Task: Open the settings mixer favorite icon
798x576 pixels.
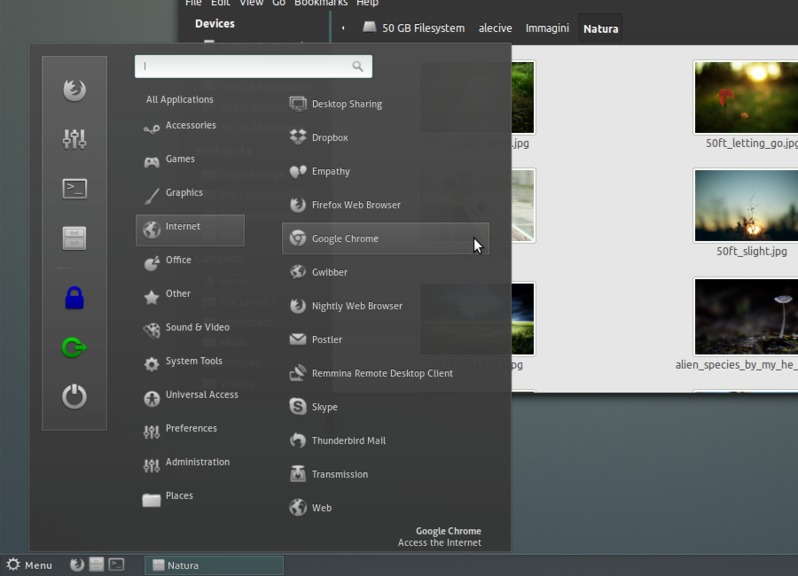Action: click(x=74, y=139)
